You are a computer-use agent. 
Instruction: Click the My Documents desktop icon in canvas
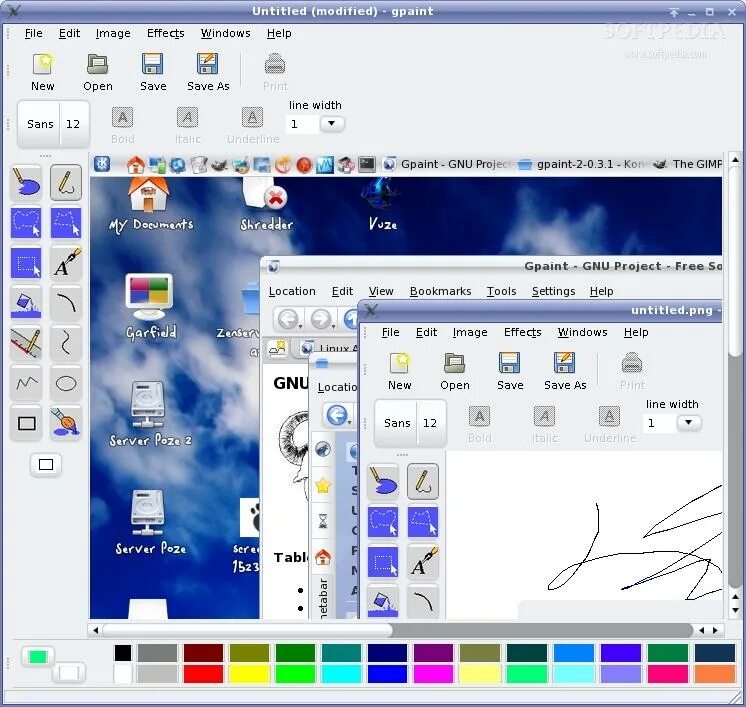(x=151, y=206)
